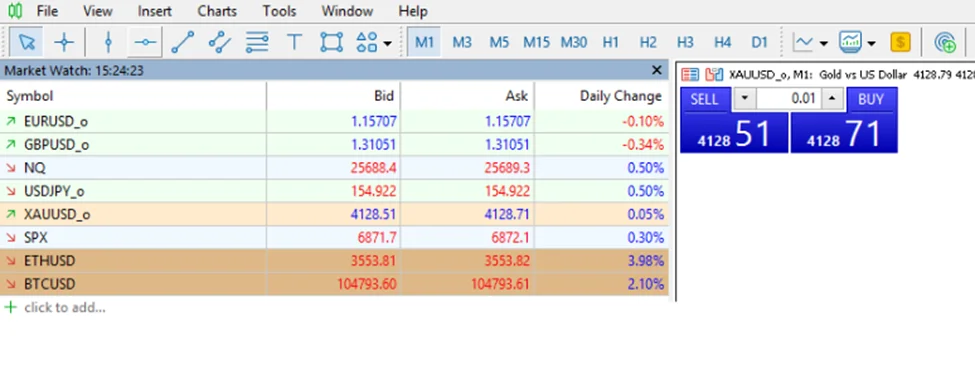
Task: Click the BUY 4128.71 button
Action: click(x=844, y=120)
